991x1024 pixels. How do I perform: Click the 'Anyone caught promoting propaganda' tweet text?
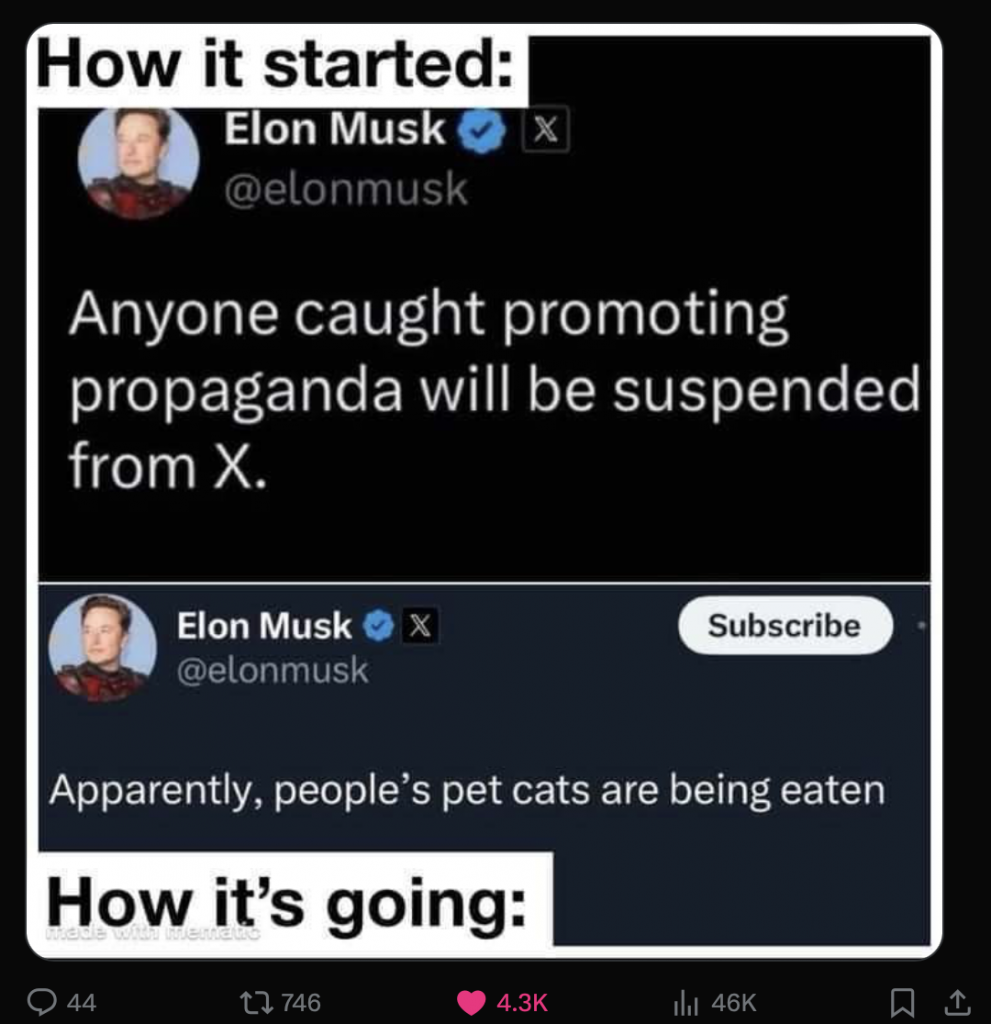coord(495,389)
